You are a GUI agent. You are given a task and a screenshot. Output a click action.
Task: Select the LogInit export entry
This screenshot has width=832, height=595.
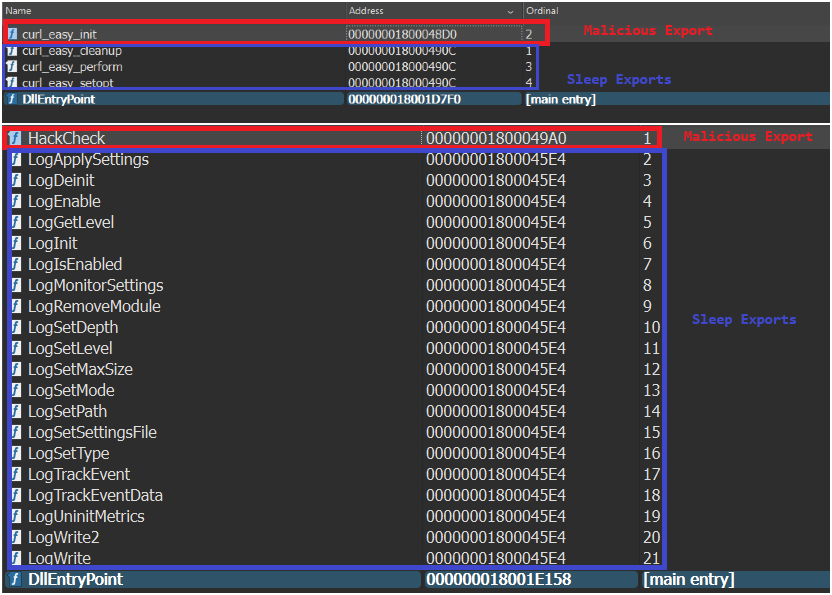click(52, 244)
